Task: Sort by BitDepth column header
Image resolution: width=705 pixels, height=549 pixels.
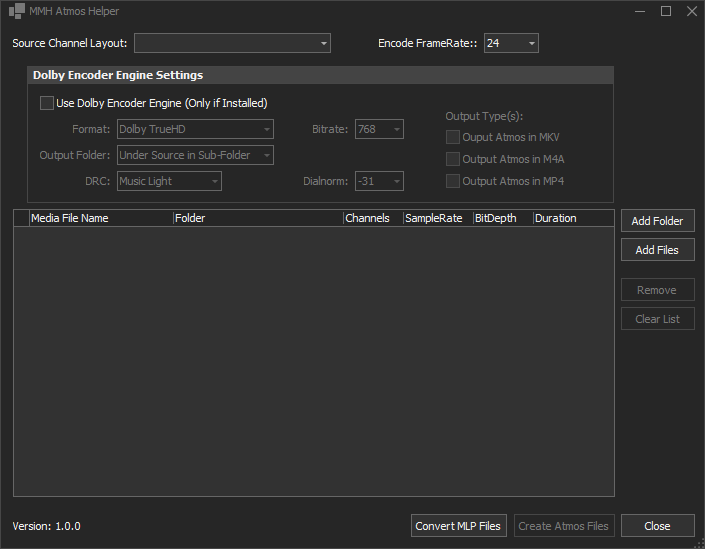Action: pos(503,218)
